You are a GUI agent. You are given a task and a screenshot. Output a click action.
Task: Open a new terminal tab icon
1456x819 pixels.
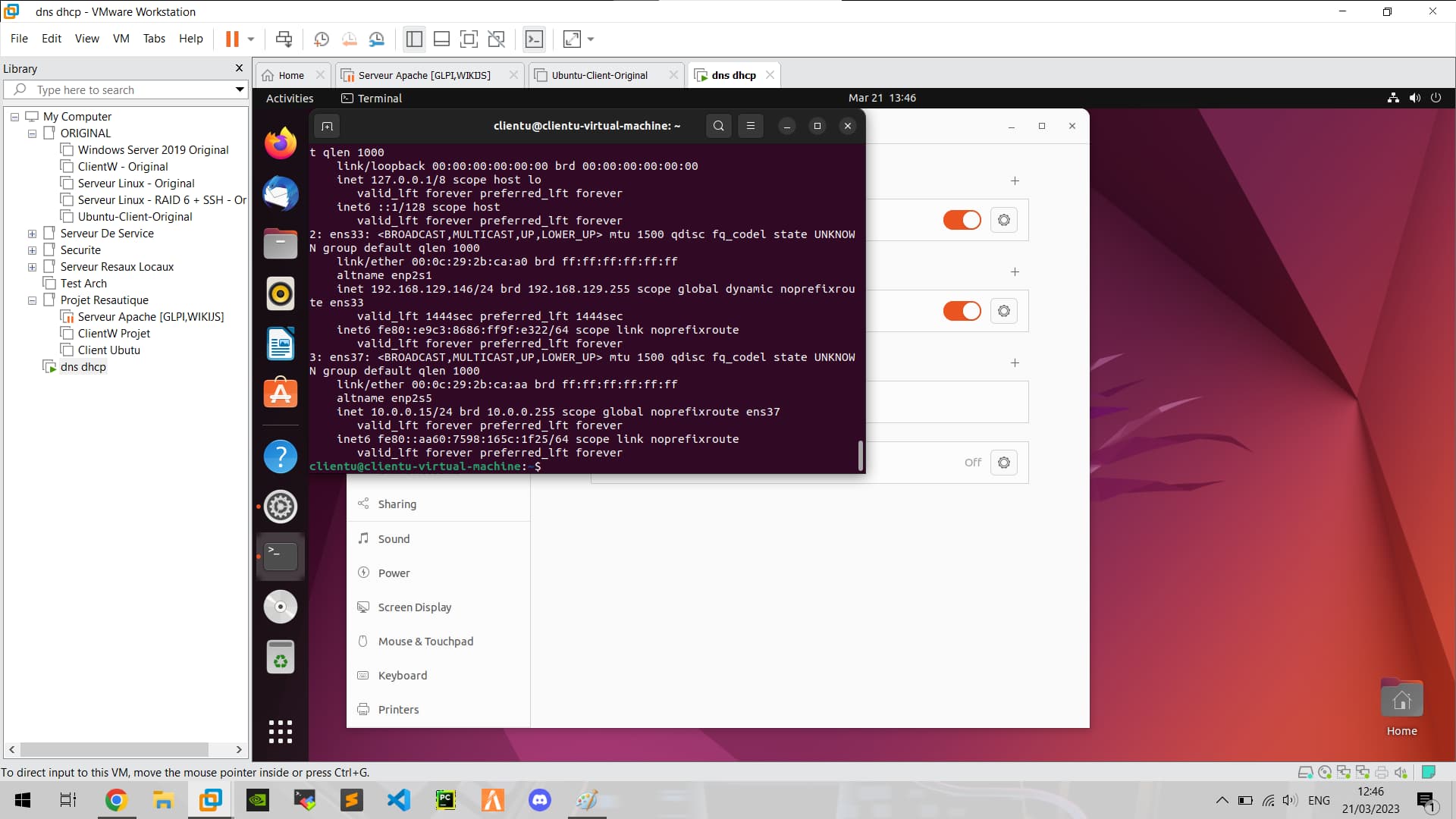(327, 126)
